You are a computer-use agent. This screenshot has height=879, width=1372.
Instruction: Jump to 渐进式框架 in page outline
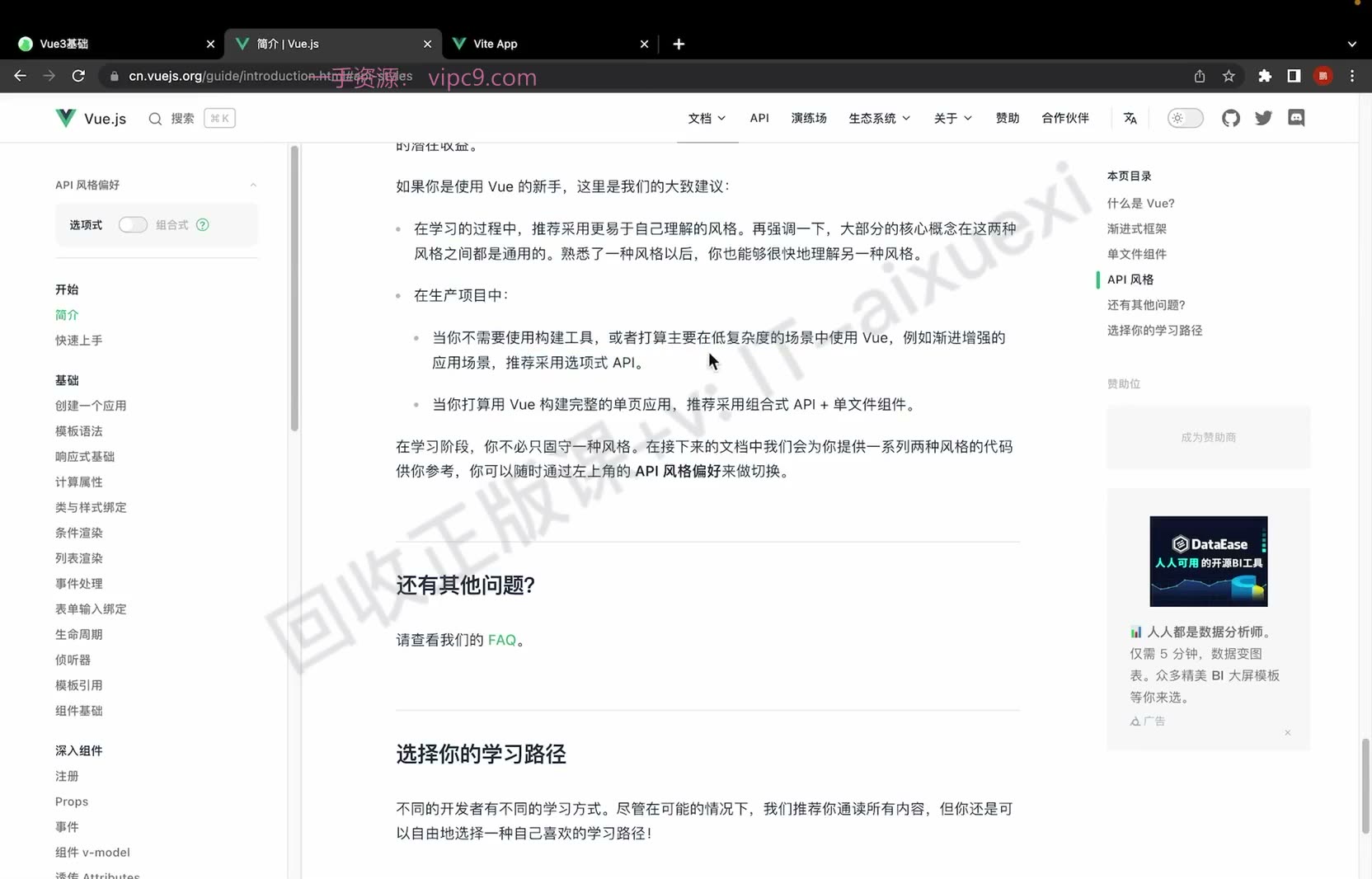1136,228
